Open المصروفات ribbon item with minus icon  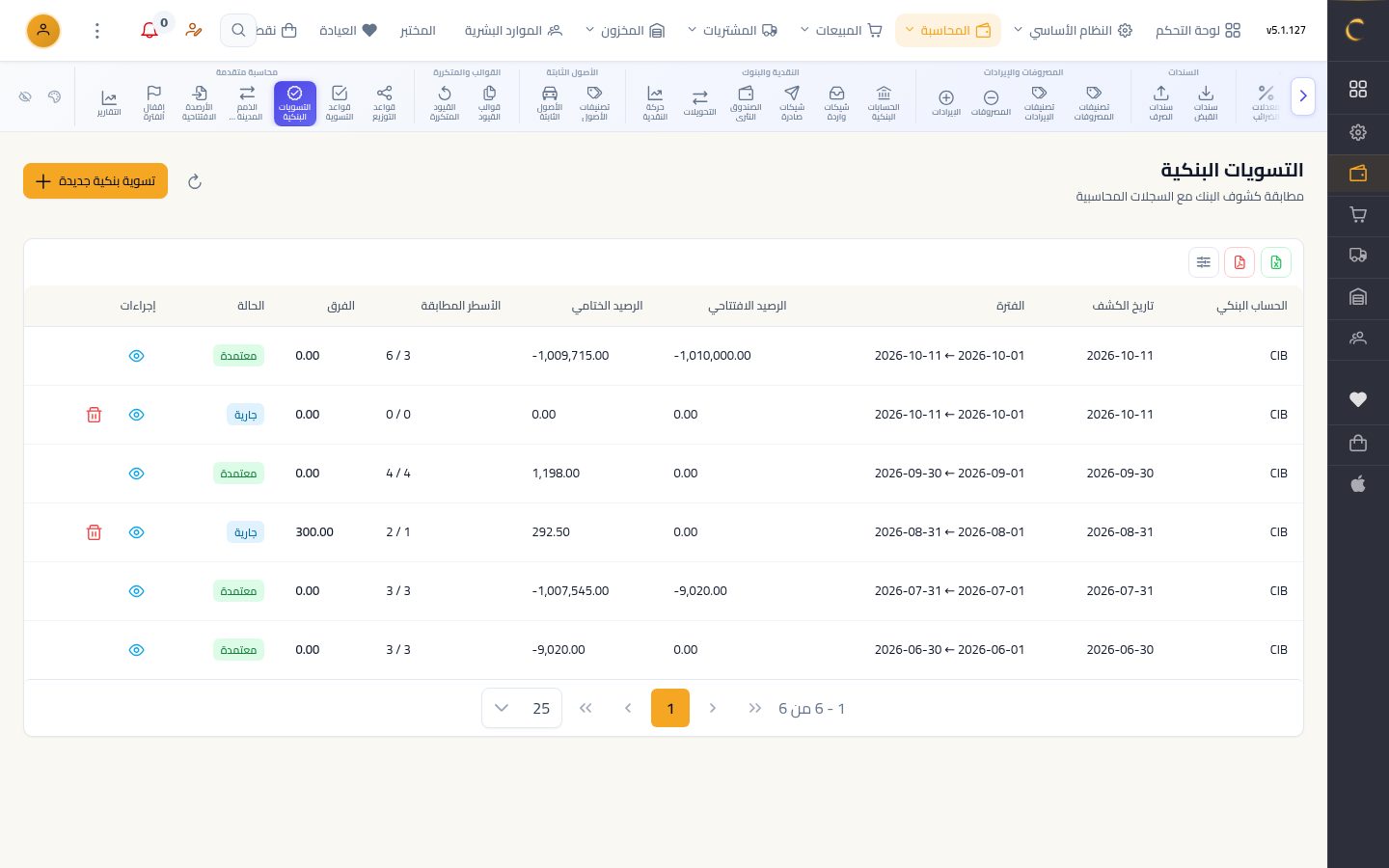coord(991,103)
